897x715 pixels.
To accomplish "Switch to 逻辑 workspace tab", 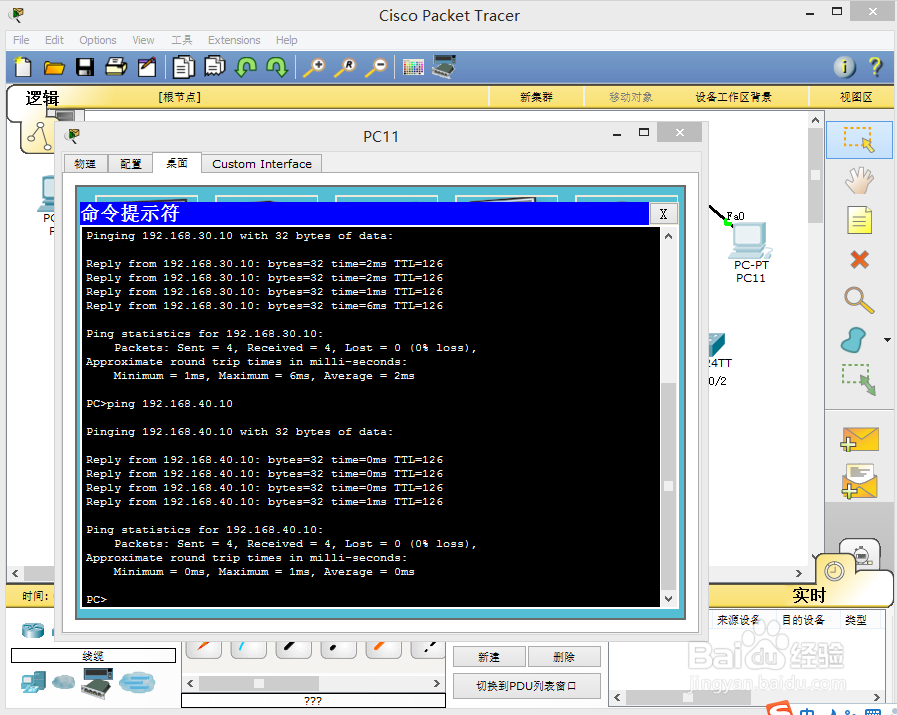I will pos(42,98).
